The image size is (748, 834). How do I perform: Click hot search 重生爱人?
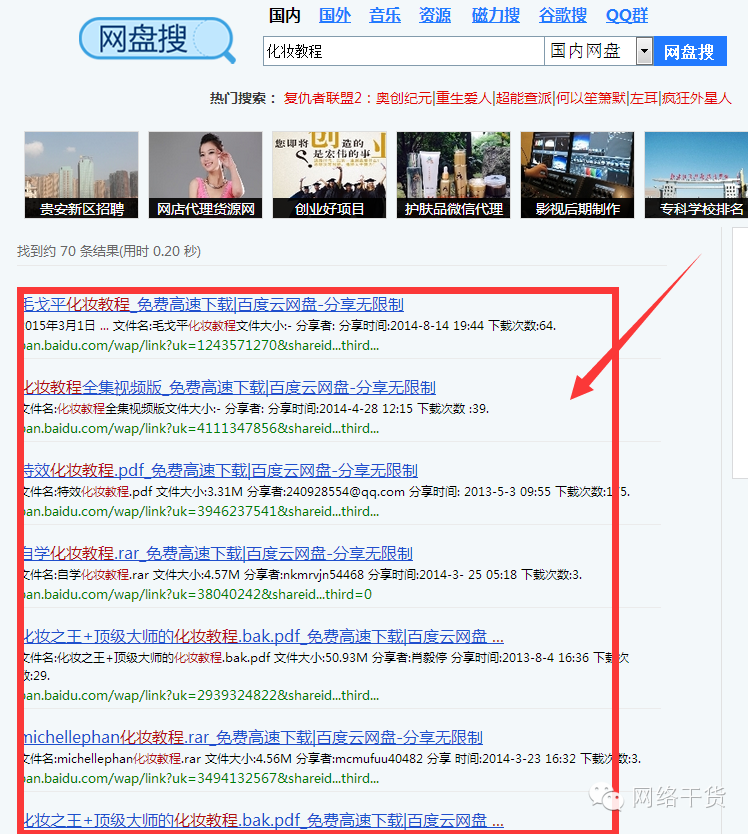[463, 98]
